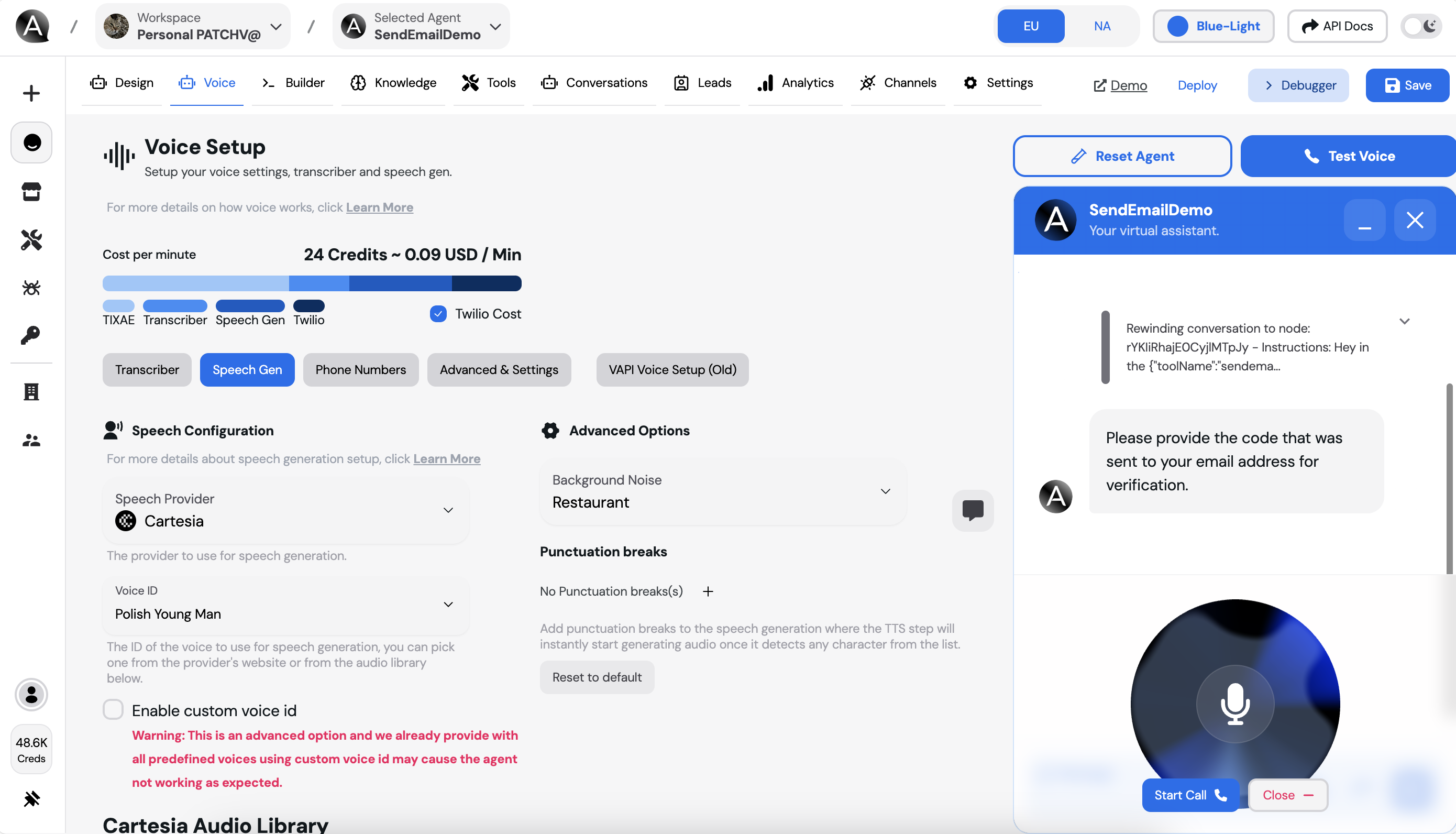Click the Start Call button
This screenshot has height=834, width=1456.
pos(1190,795)
